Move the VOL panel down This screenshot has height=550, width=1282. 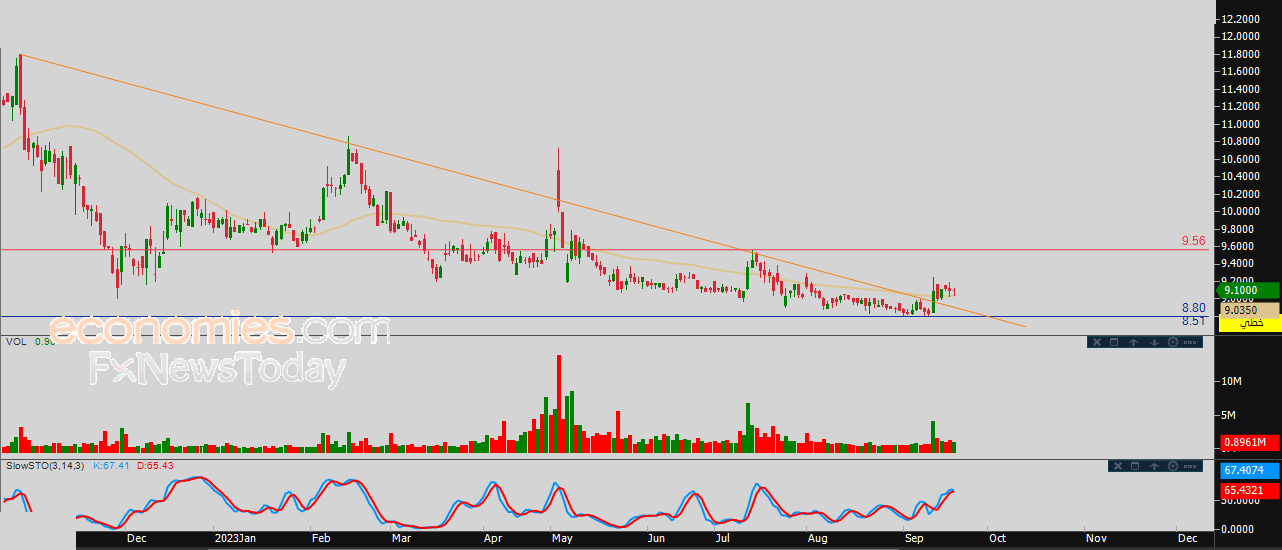click(x=1154, y=342)
